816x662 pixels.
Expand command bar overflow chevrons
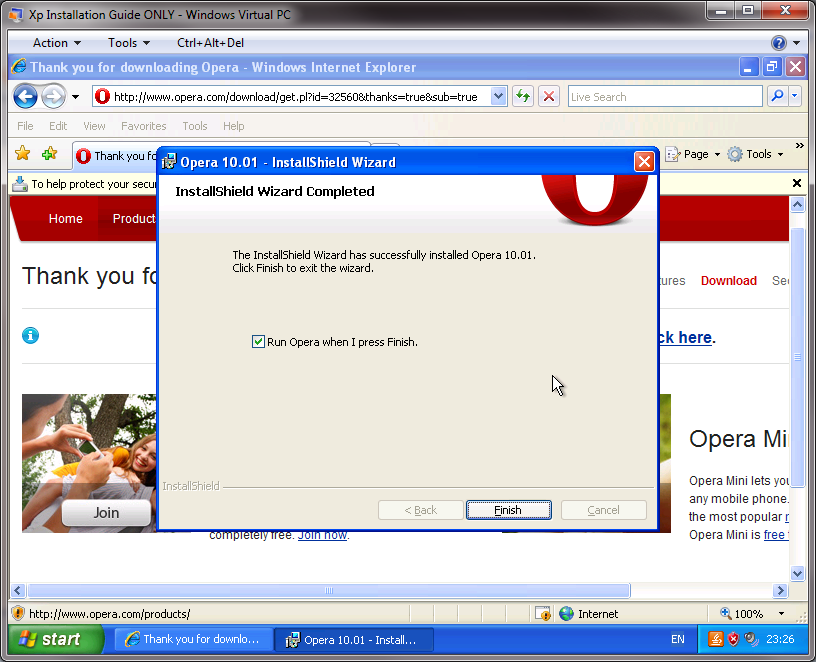click(x=800, y=146)
